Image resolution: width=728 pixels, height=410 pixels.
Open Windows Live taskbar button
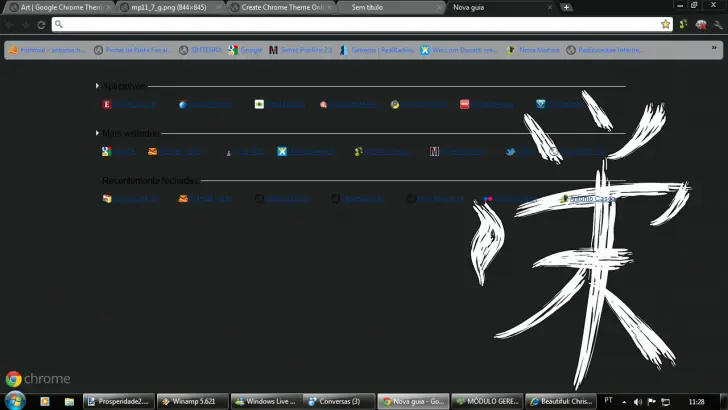pyautogui.click(x=265, y=401)
